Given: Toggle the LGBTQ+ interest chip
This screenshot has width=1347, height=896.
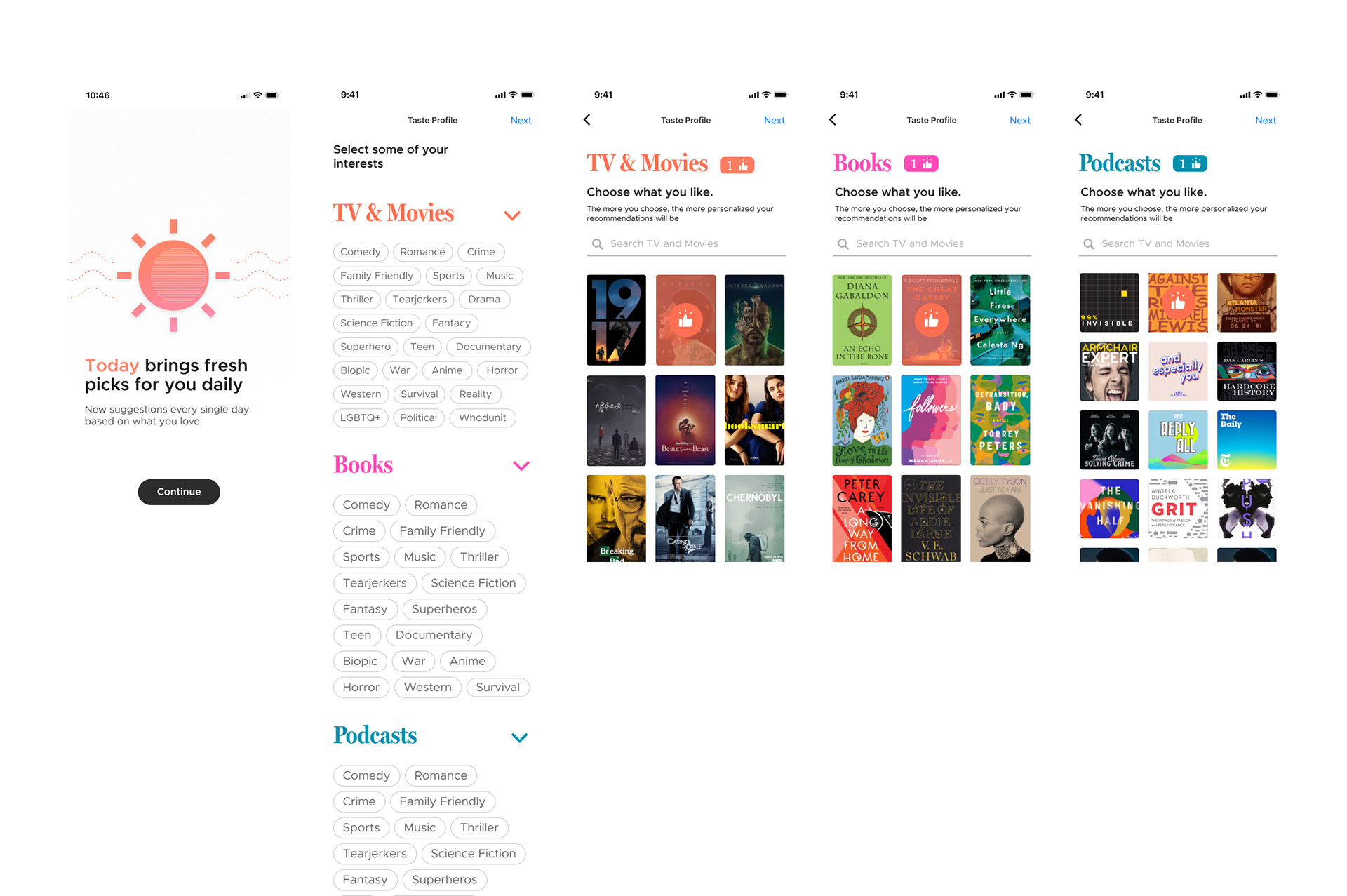Looking at the screenshot, I should point(361,417).
